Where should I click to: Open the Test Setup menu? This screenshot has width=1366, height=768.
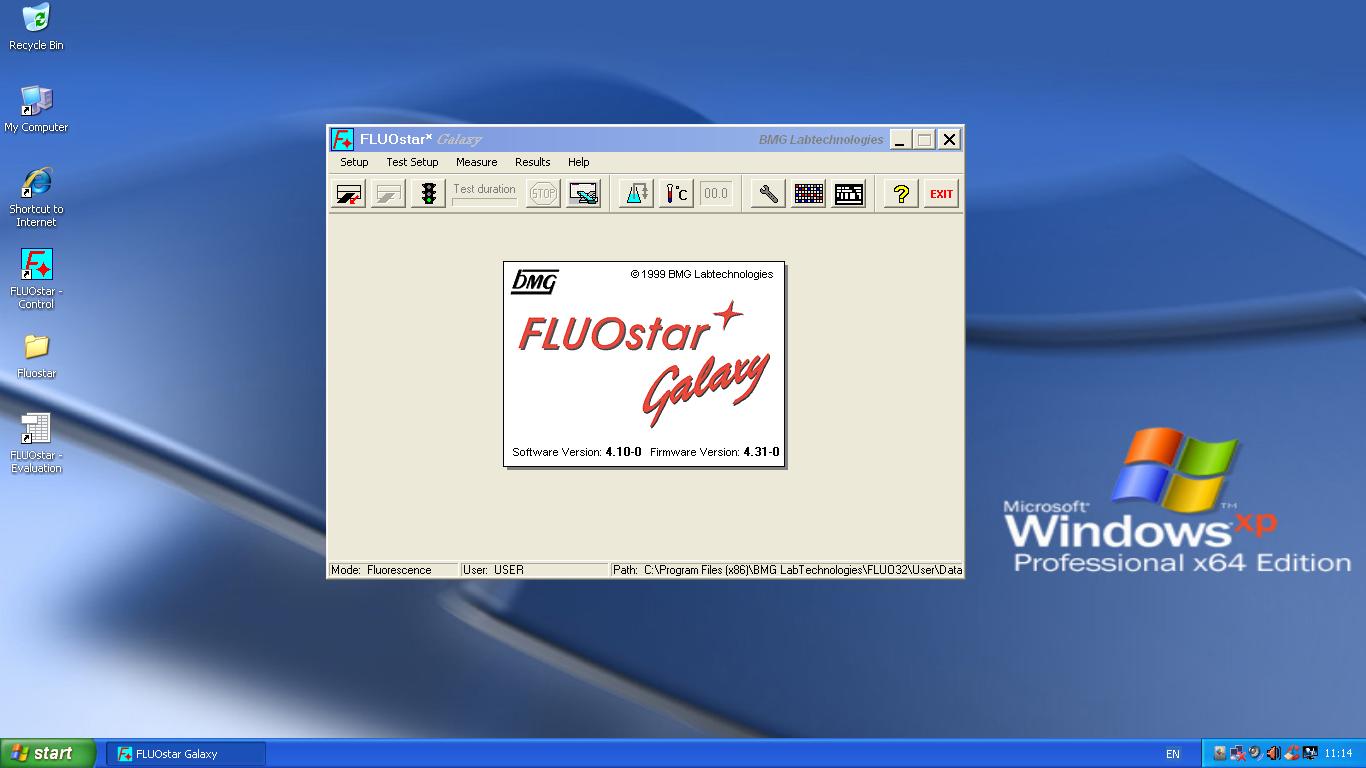(412, 162)
